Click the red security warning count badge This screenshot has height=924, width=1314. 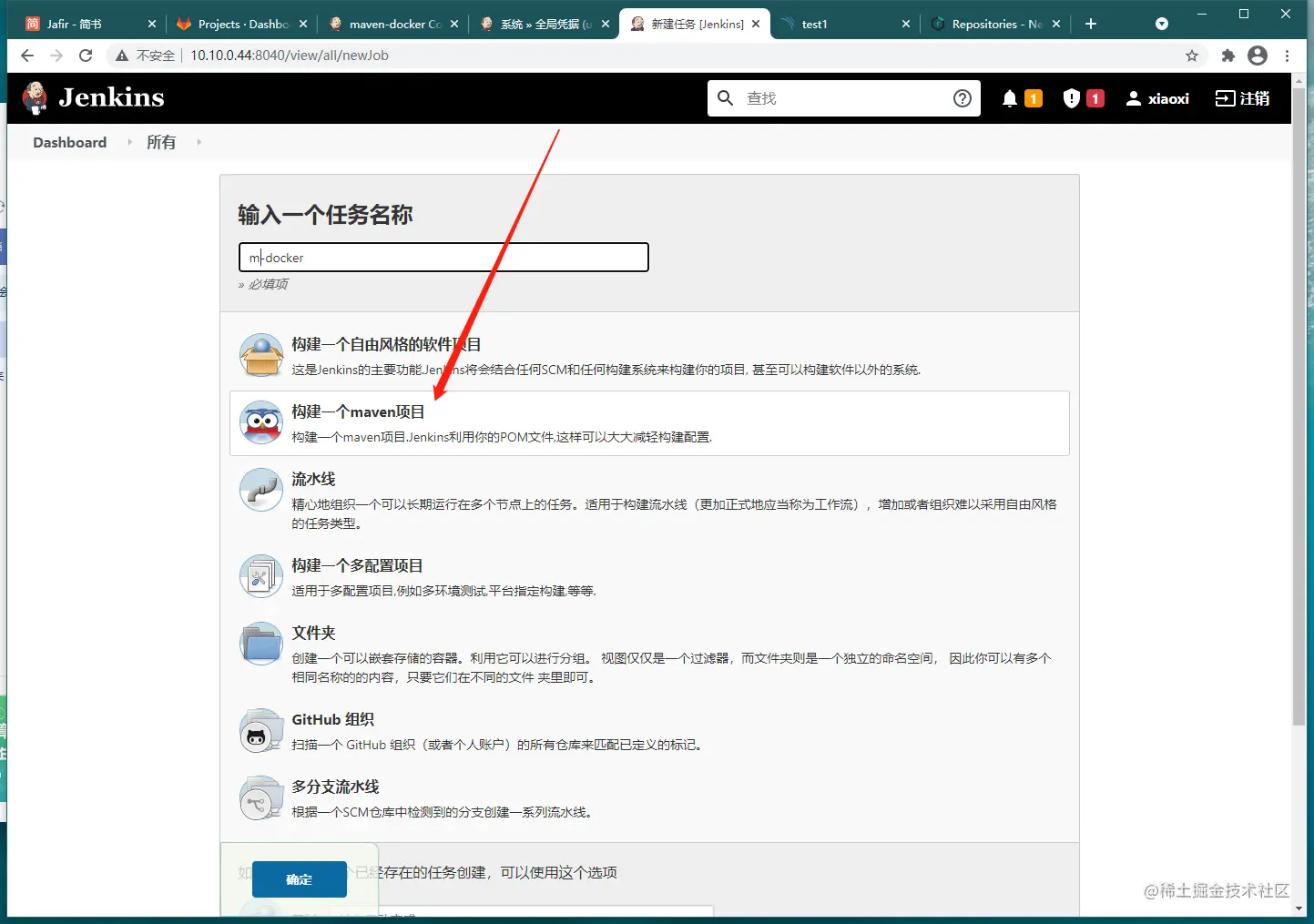(x=1095, y=98)
